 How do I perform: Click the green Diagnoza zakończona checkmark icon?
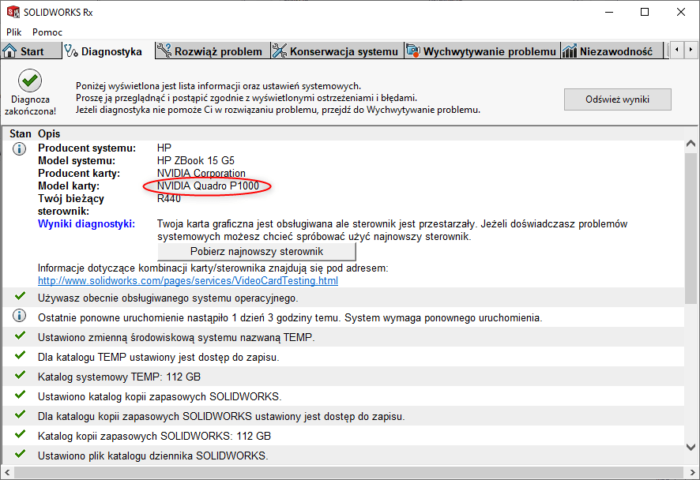[30, 80]
